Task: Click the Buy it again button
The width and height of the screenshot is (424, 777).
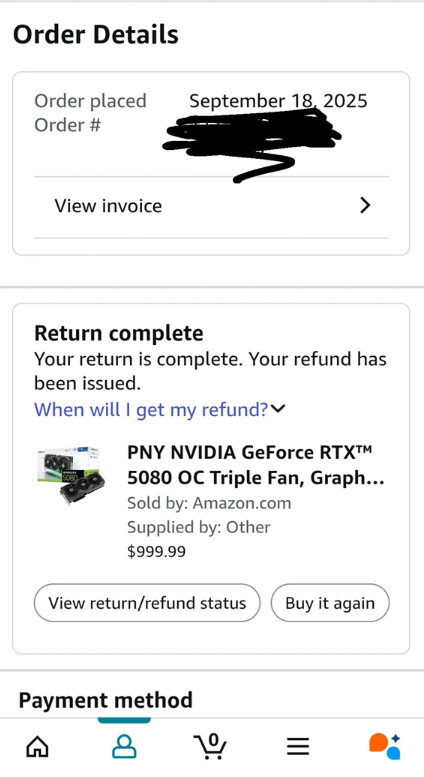Action: [330, 603]
